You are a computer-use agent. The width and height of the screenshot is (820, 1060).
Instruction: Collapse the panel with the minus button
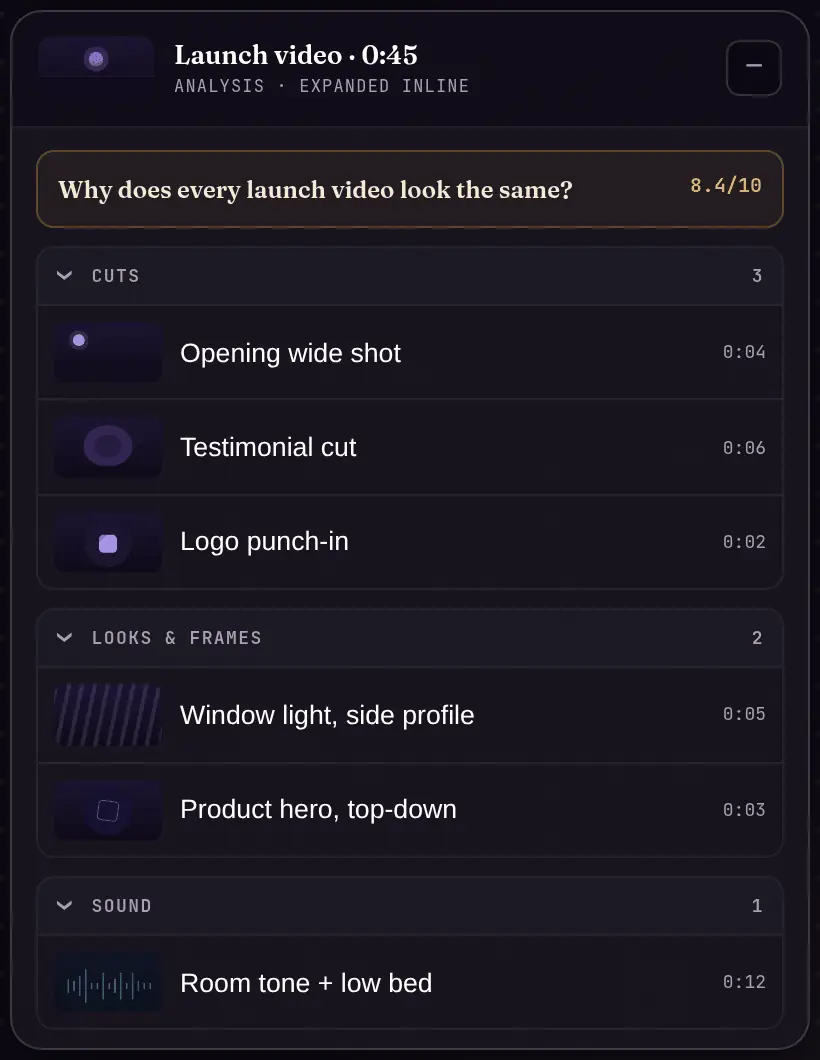(x=754, y=68)
